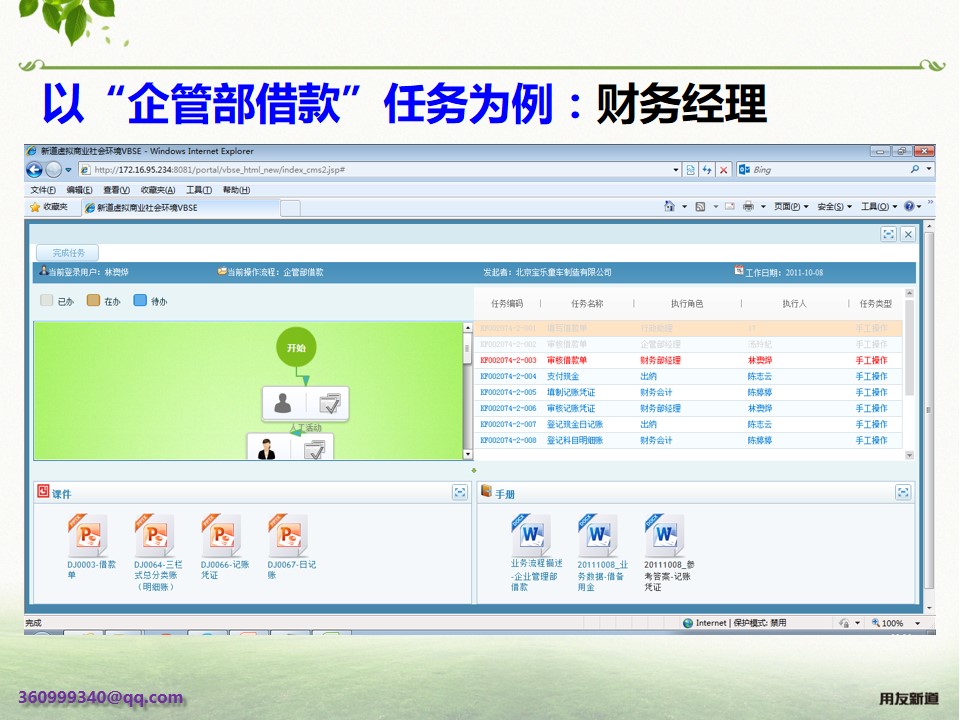Click the 登记现金日记账 task name
This screenshot has height=720, width=960.
(x=575, y=424)
